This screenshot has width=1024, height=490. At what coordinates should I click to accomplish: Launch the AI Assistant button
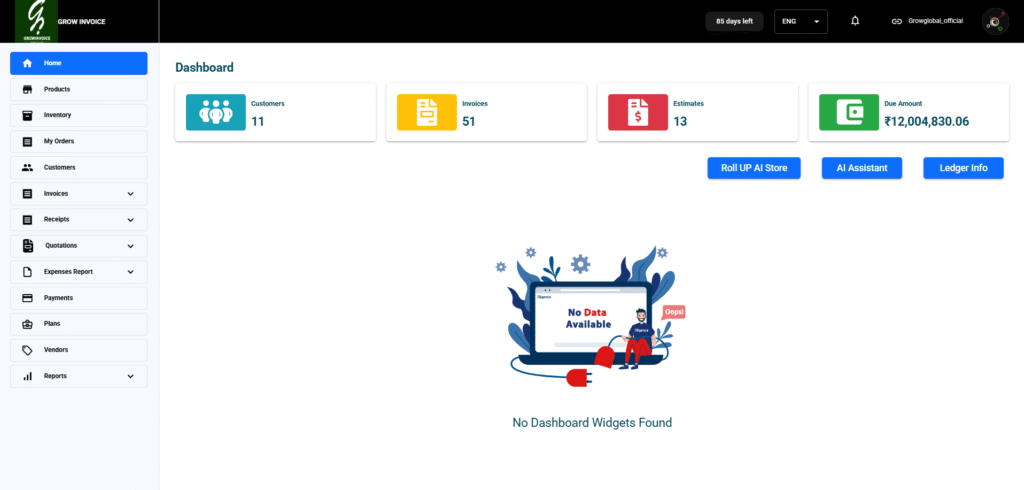[861, 168]
